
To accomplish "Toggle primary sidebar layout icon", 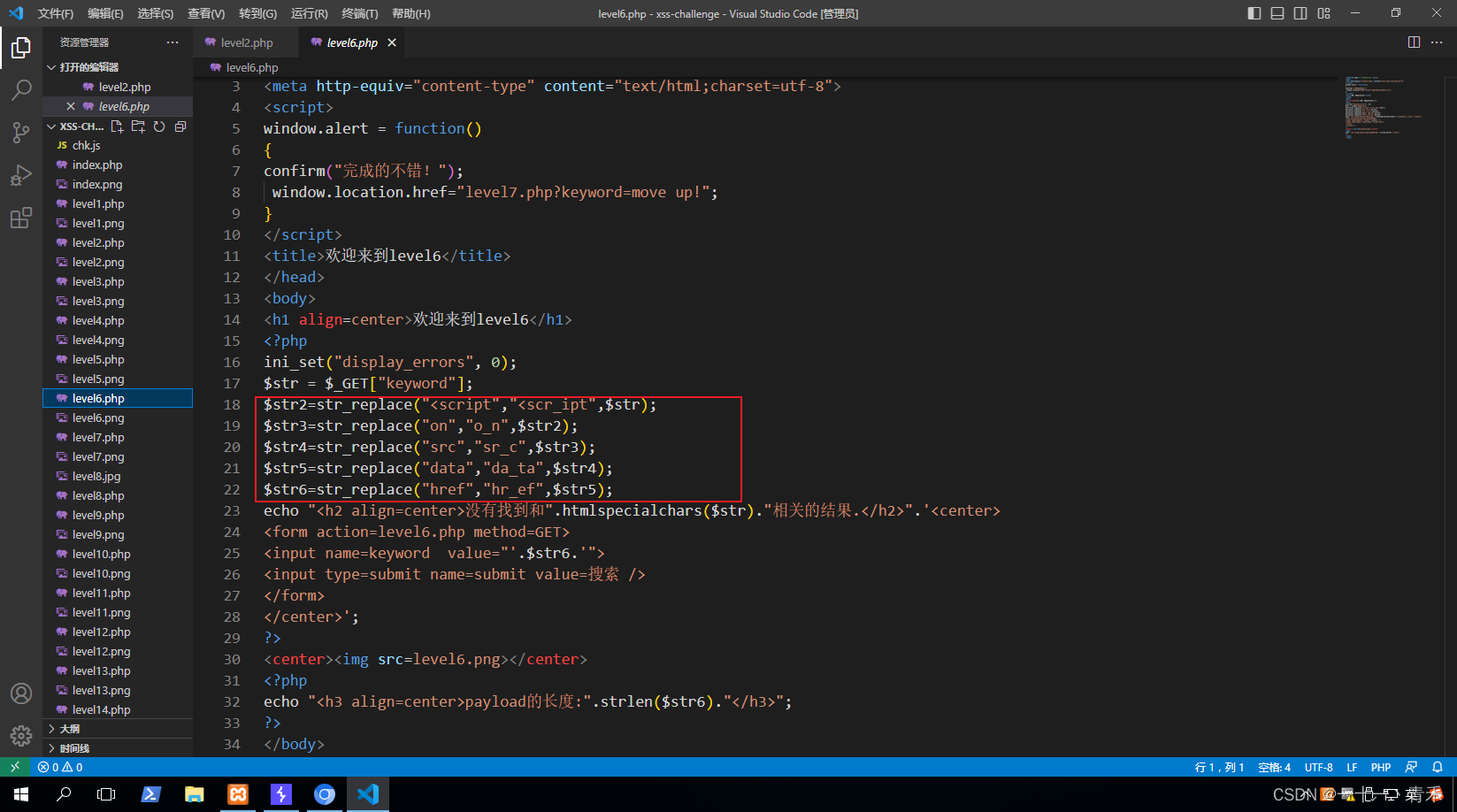I will [1254, 13].
